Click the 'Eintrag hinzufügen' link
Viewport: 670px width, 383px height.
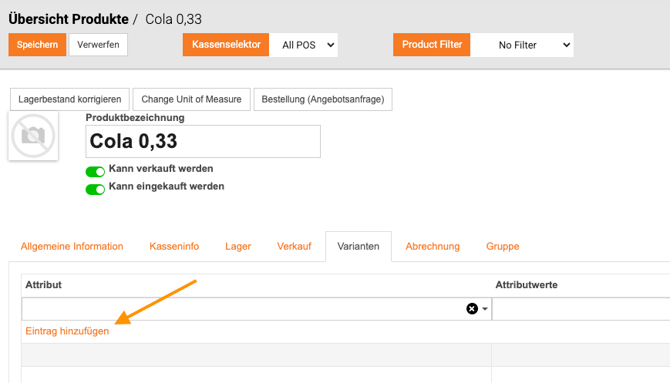[67, 331]
